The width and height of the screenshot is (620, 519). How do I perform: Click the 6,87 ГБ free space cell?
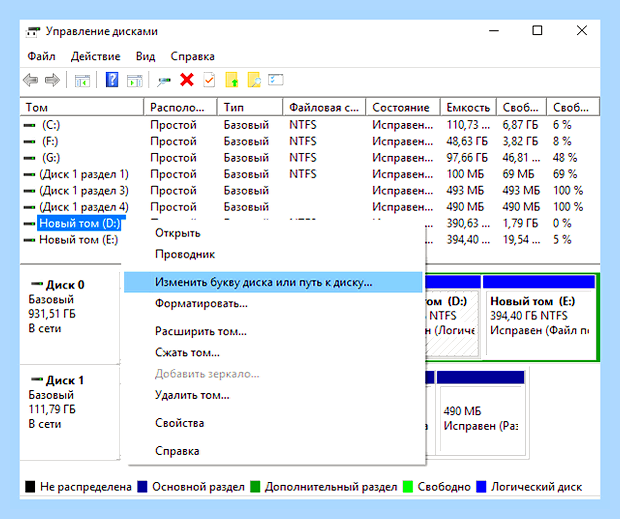click(520, 125)
